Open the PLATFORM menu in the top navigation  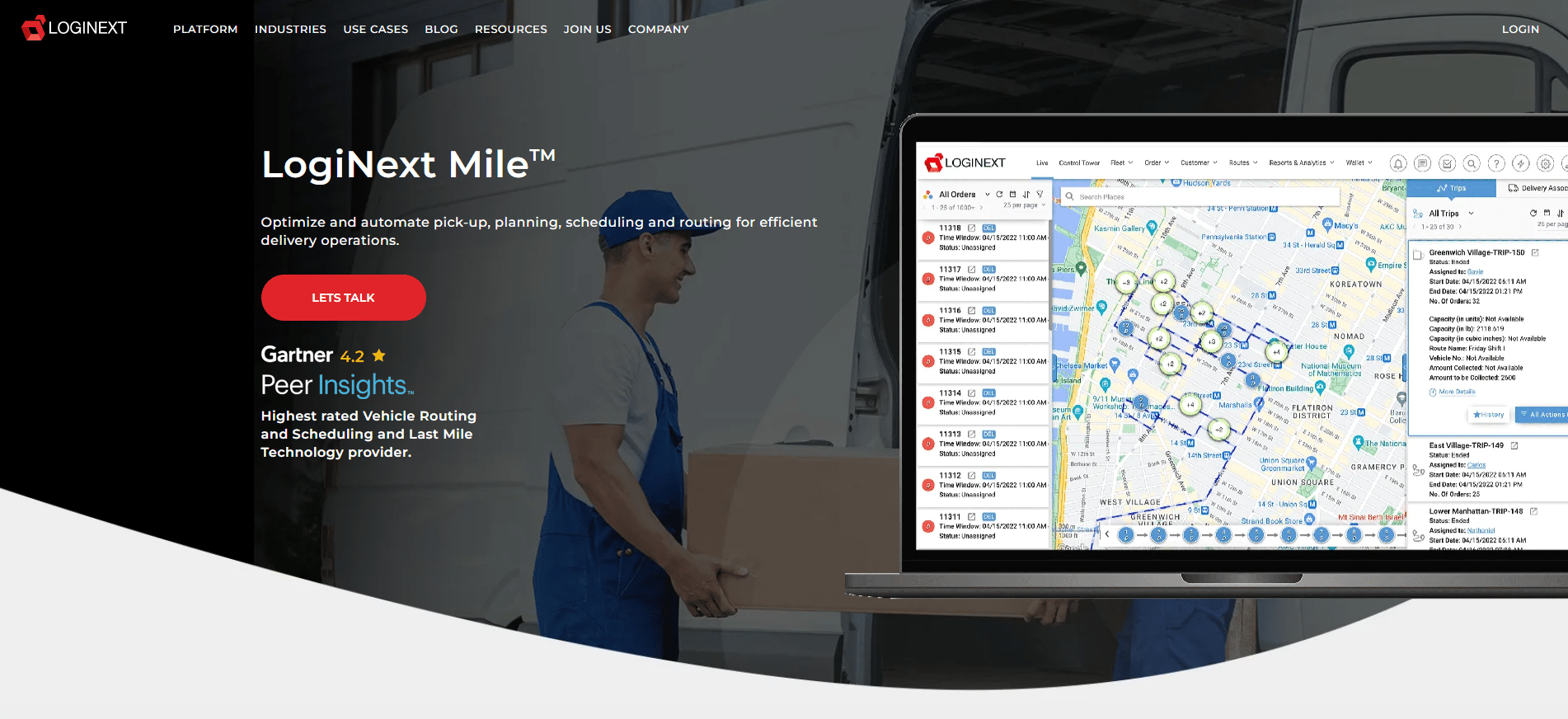pyautogui.click(x=205, y=29)
